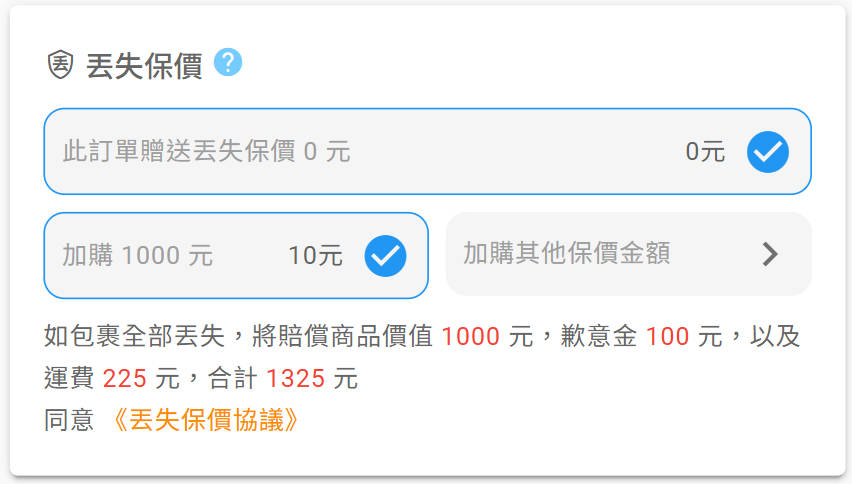Open 加購其他保價金額 option

point(629,254)
